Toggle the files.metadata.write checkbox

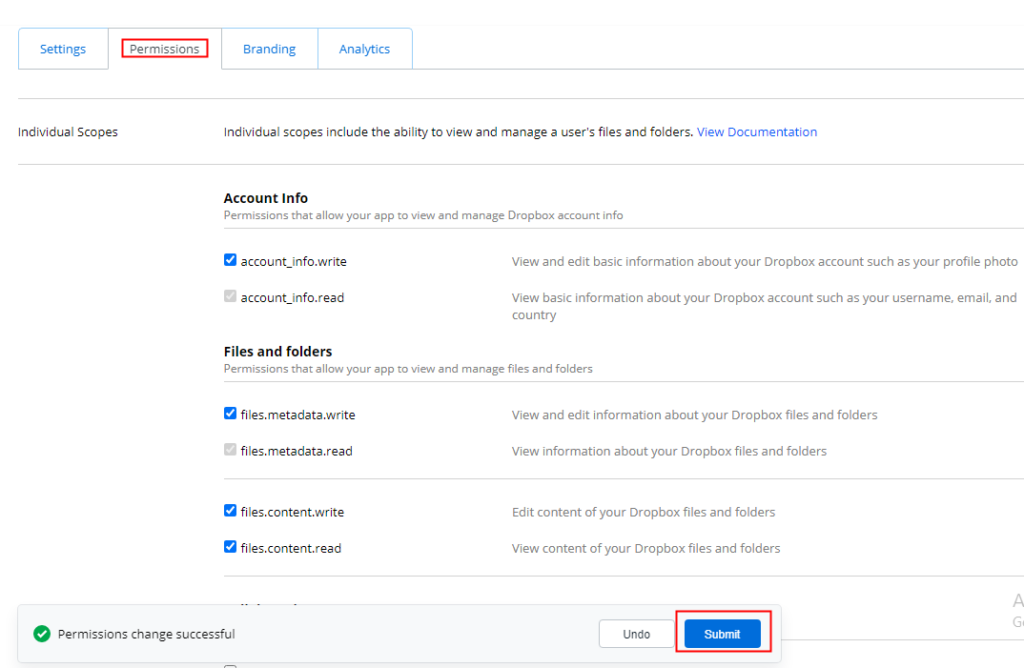pos(230,413)
